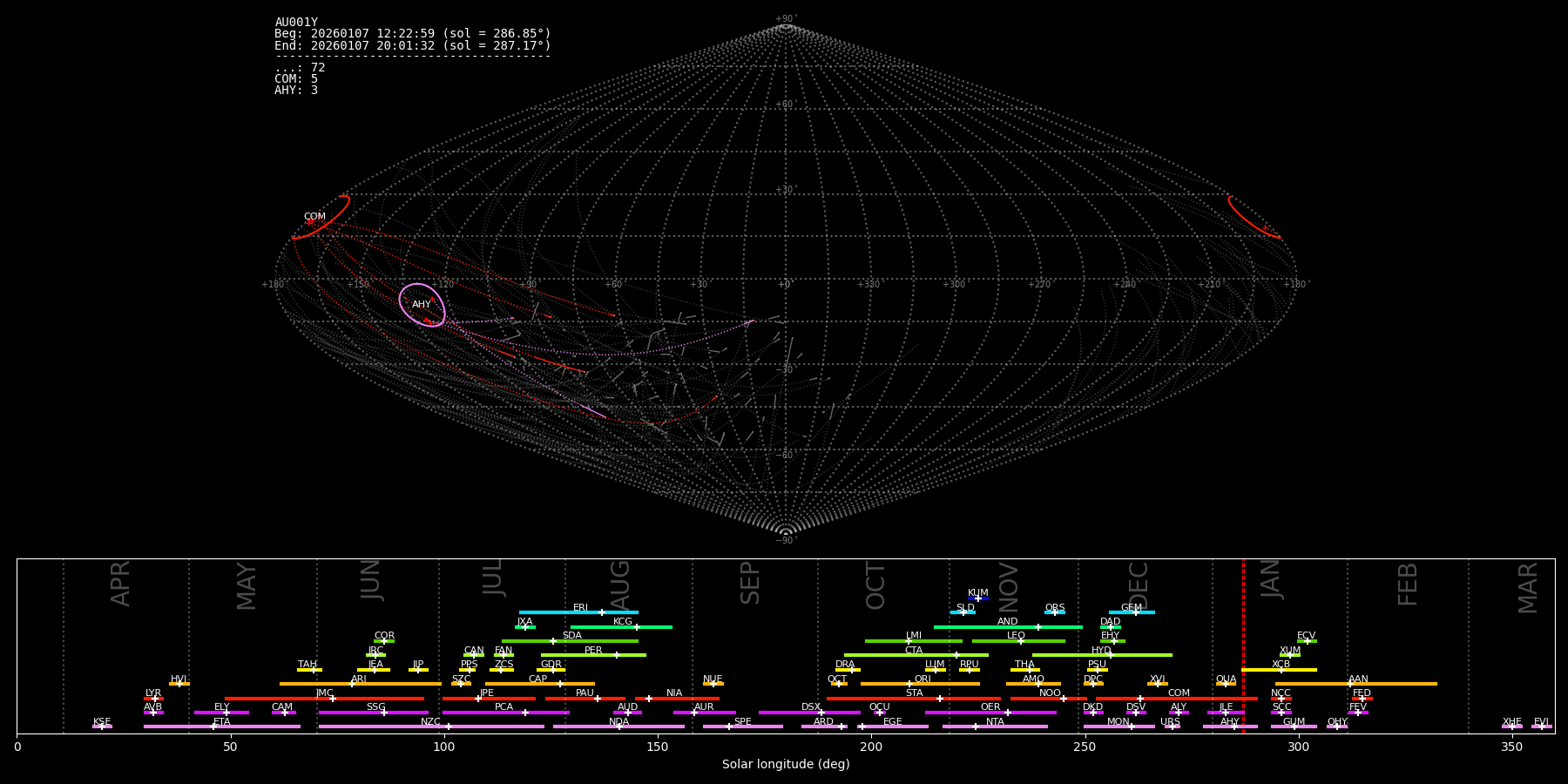The width and height of the screenshot is (1568, 784).
Task: Click the KSE shower label
Action: [102, 722]
